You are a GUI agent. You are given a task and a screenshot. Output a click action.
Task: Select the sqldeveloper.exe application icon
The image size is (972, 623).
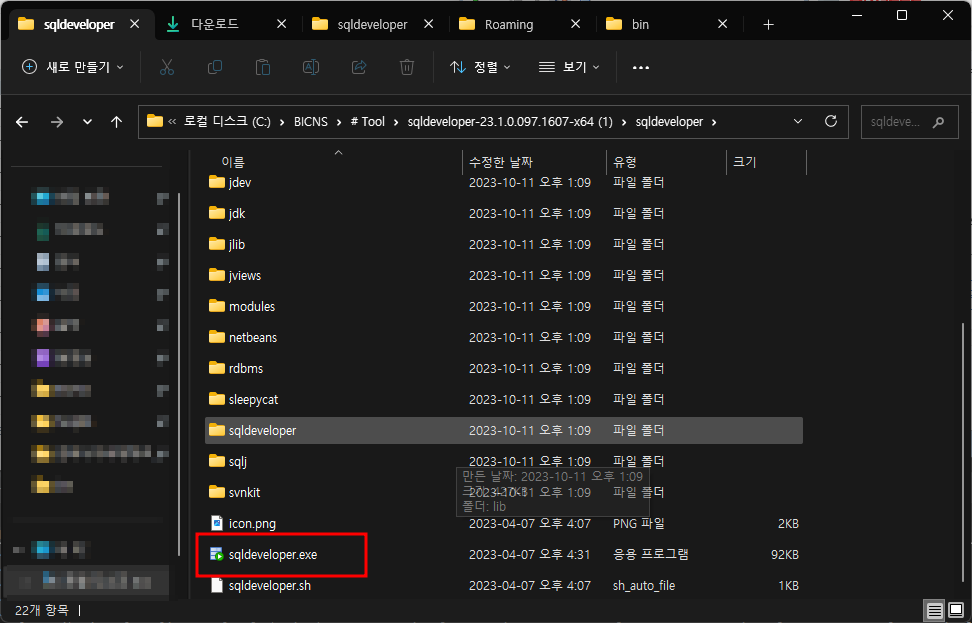(216, 554)
